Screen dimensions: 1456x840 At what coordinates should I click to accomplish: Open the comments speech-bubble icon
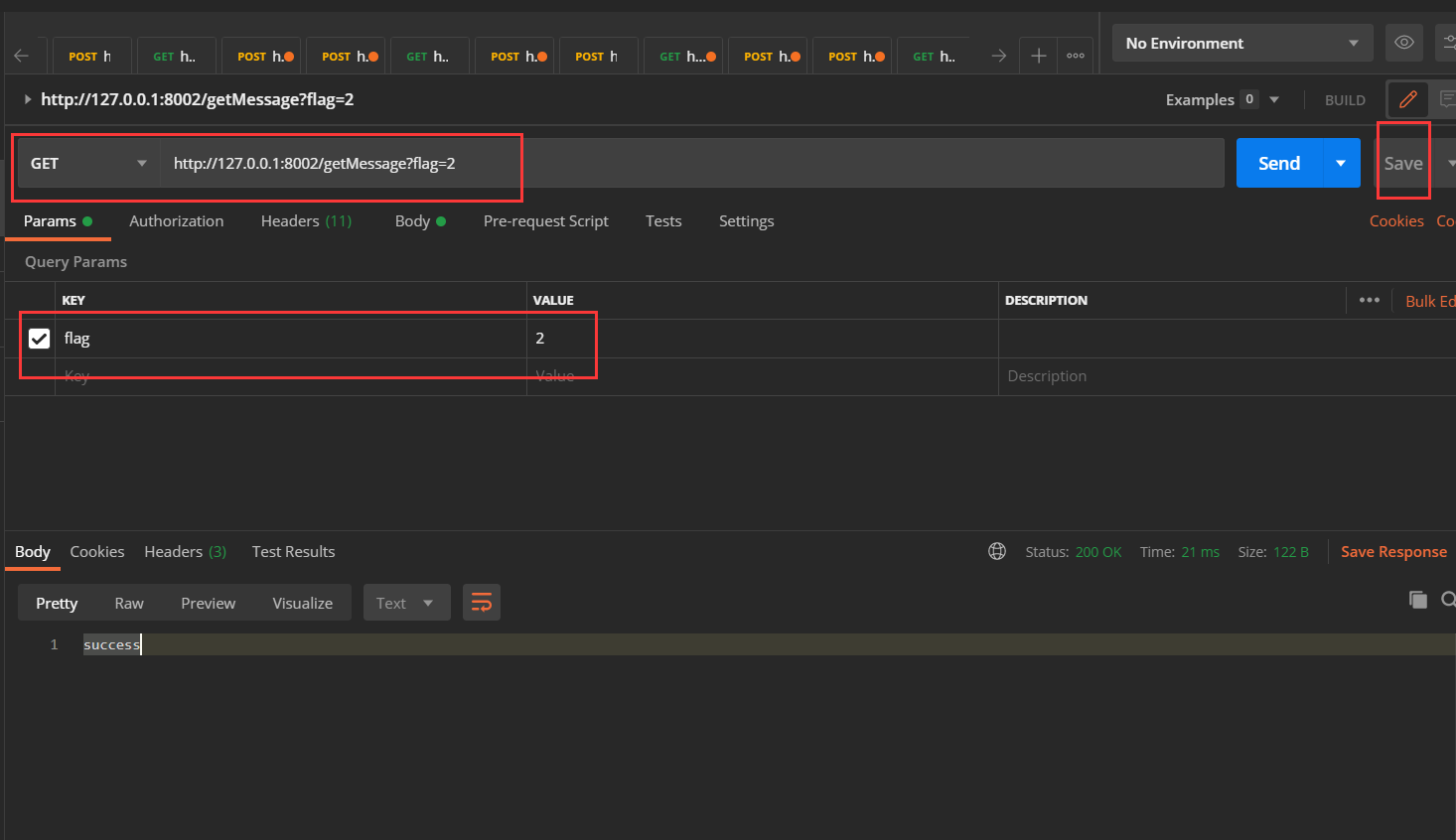(1447, 99)
